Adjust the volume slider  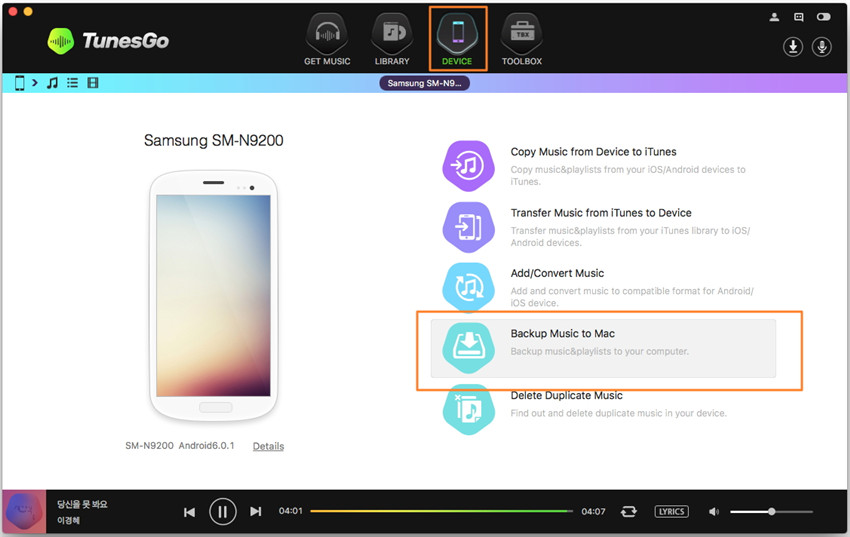[x=771, y=512]
